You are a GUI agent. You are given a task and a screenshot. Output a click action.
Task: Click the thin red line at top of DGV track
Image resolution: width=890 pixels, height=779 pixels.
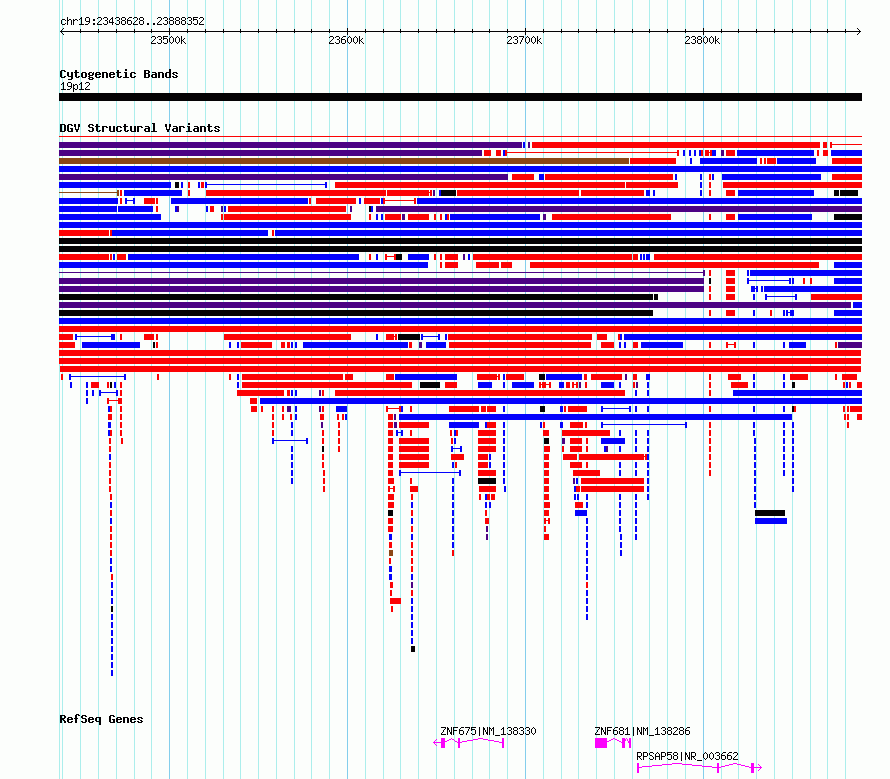[x=460, y=137]
